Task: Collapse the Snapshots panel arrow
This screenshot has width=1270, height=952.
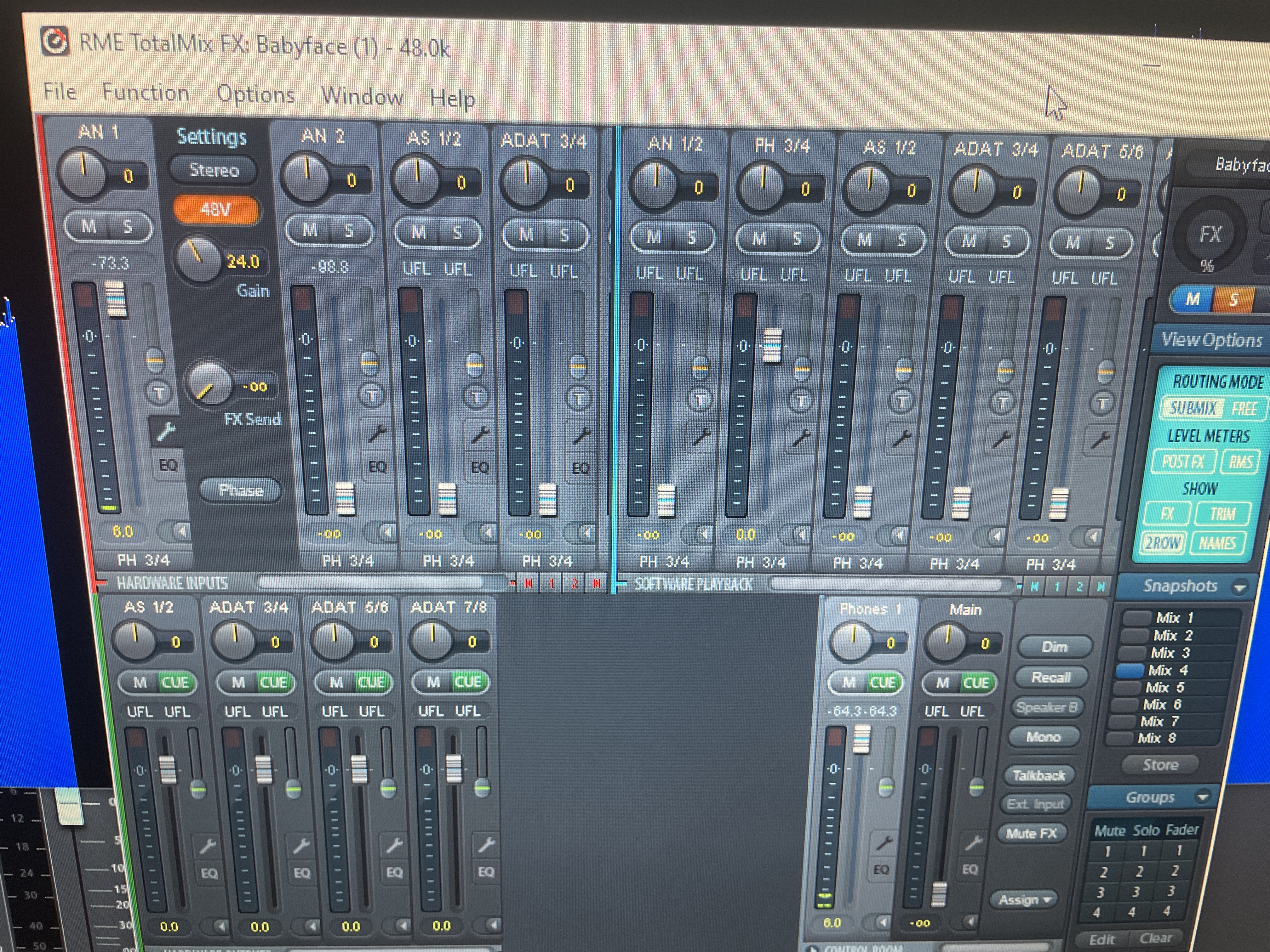Action: click(1239, 587)
